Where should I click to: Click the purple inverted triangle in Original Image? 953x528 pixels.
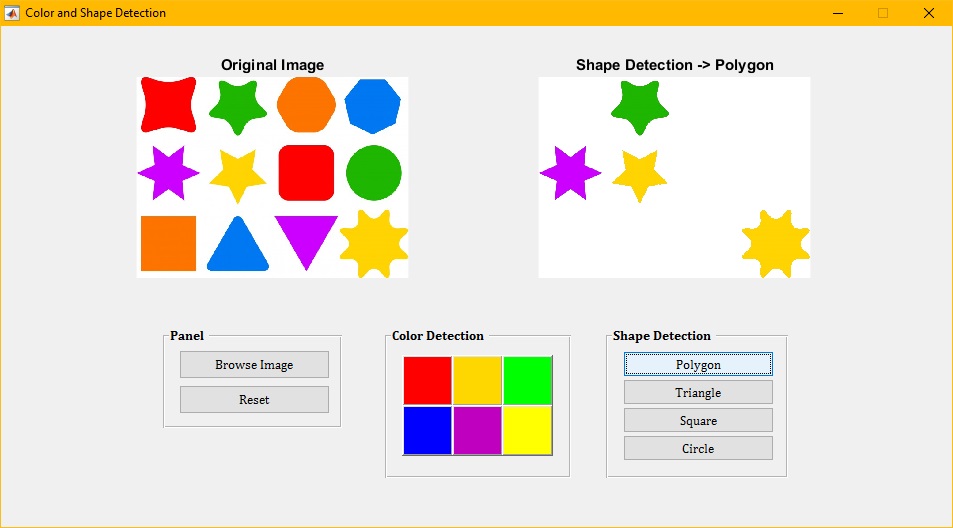(x=306, y=237)
